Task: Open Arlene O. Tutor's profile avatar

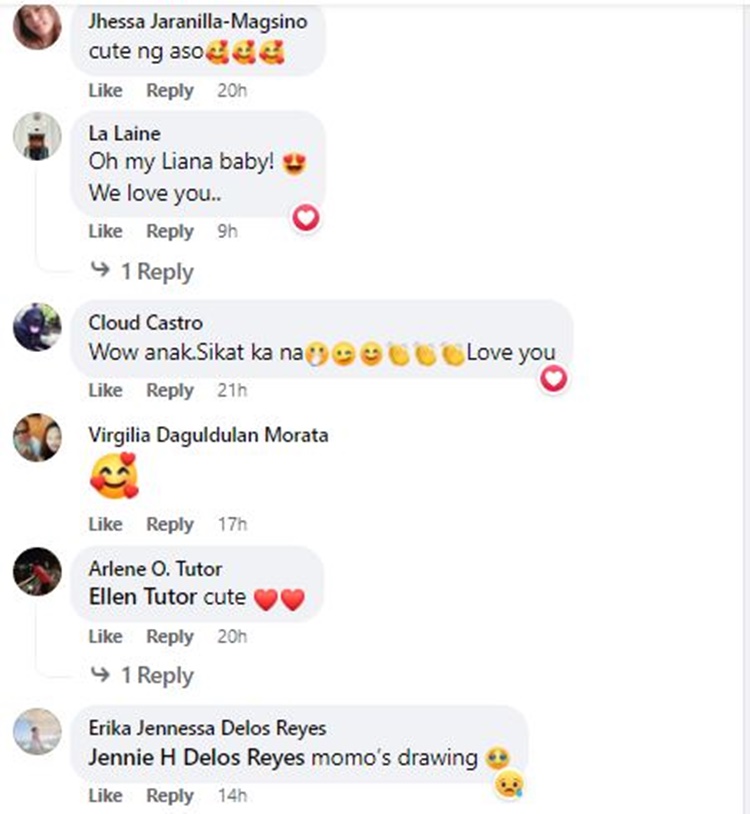Action: click(x=37, y=572)
